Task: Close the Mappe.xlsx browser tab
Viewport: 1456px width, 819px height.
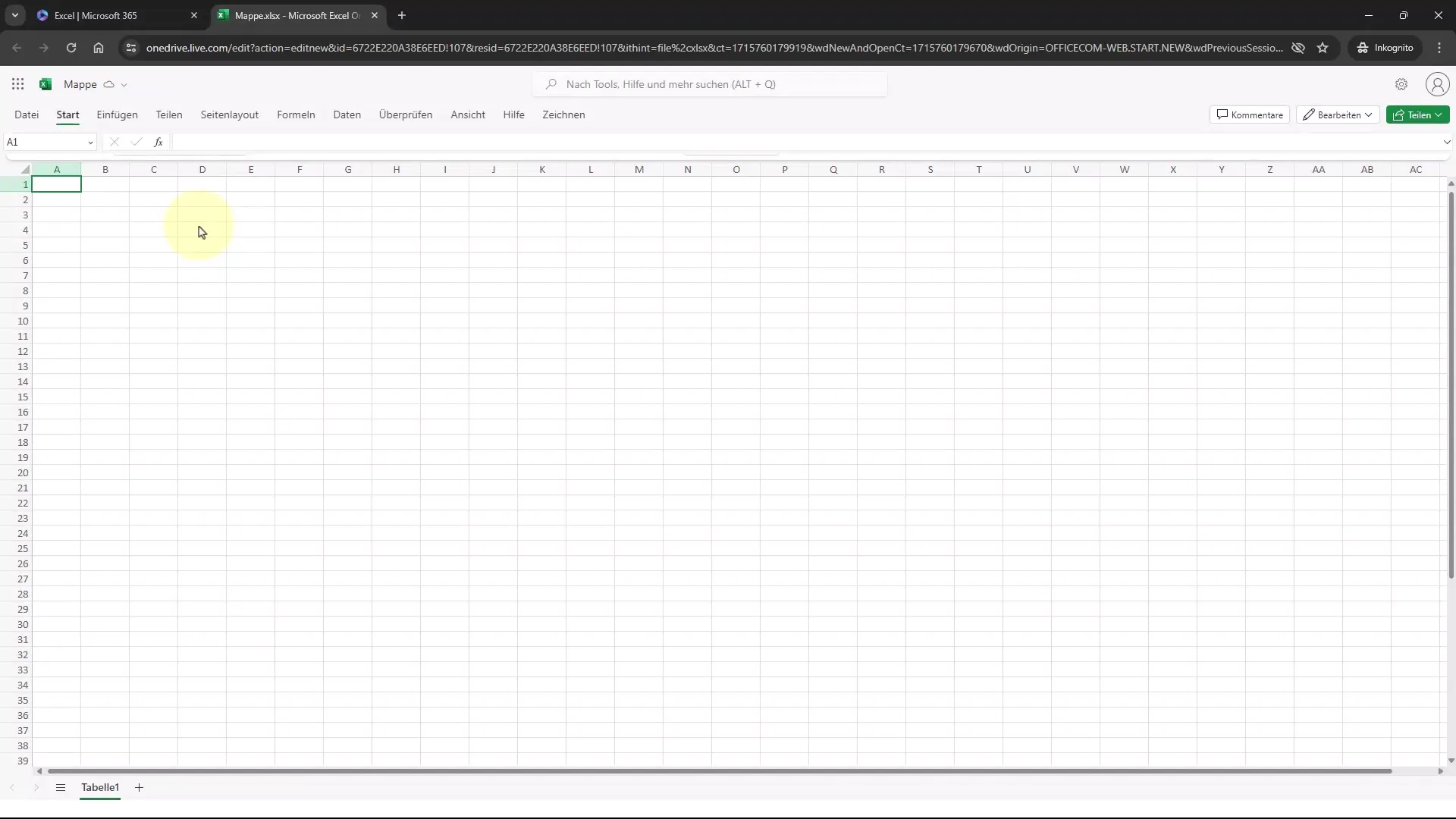Action: (x=375, y=15)
